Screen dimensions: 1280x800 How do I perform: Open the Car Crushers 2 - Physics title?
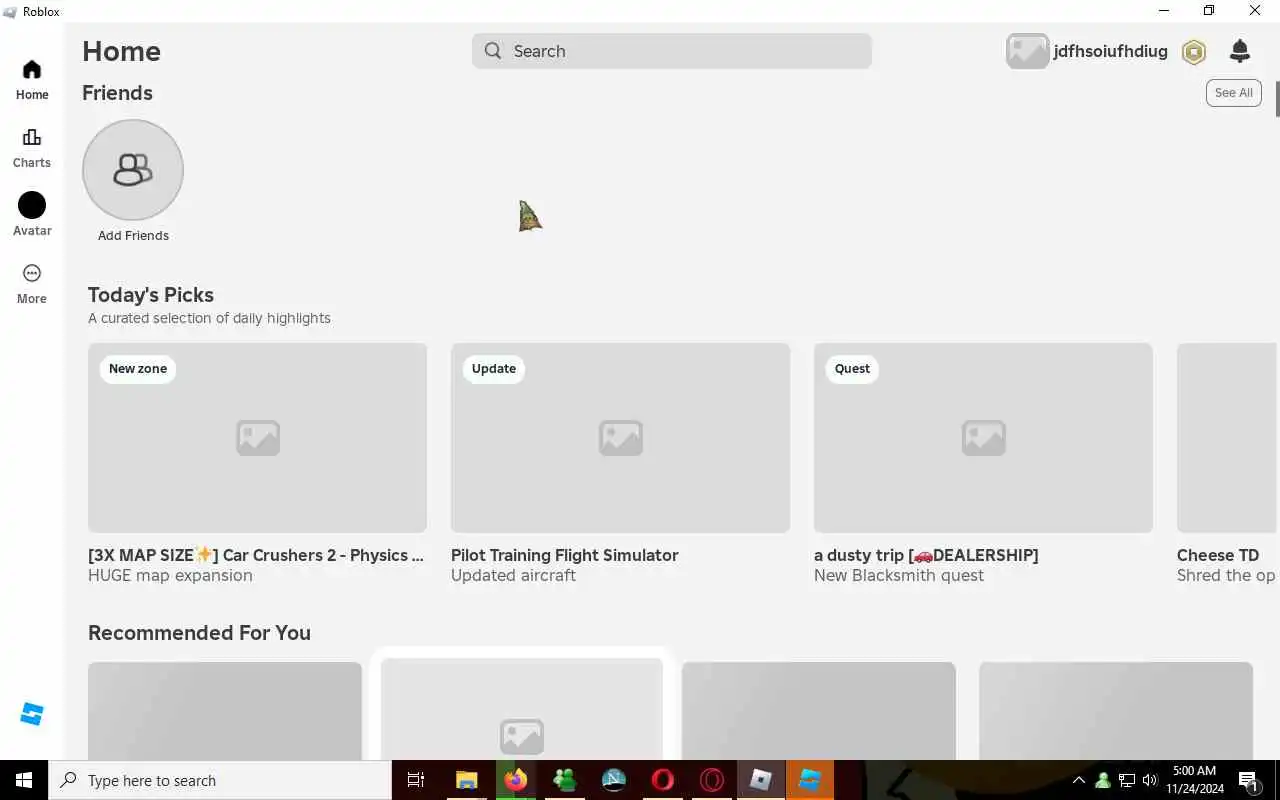pos(256,555)
